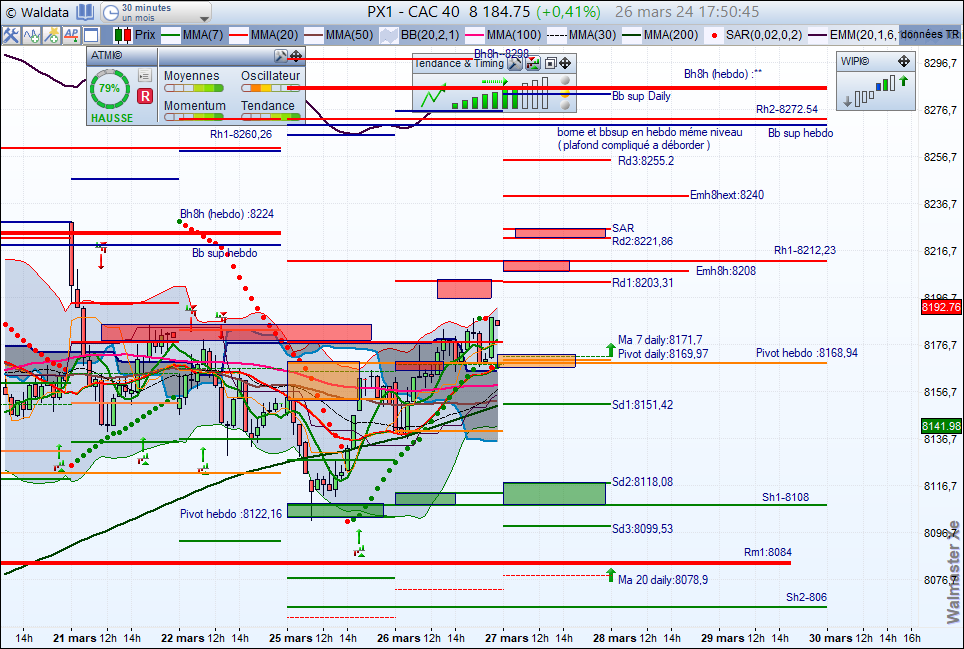Click the add drawing wand icon
964x649 pixels.
(51, 35)
